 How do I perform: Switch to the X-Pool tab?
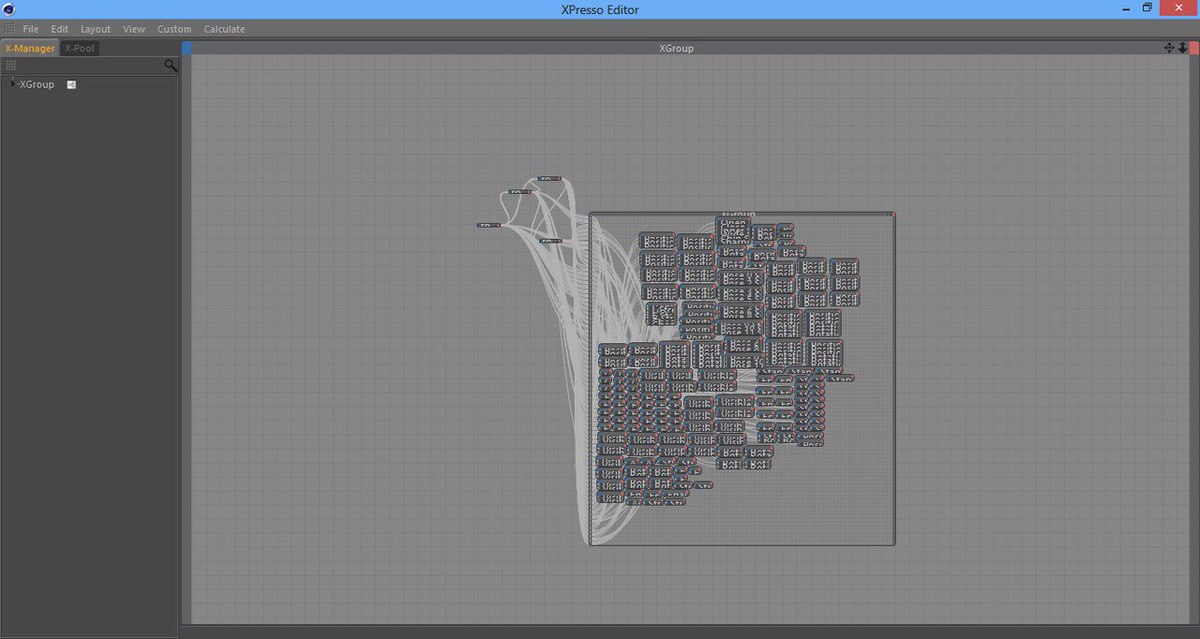pos(80,48)
